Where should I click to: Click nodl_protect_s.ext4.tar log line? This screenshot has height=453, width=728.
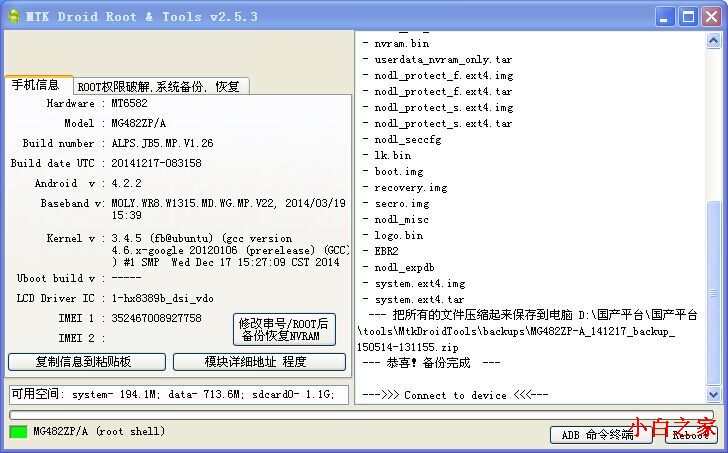pyautogui.click(x=437, y=123)
